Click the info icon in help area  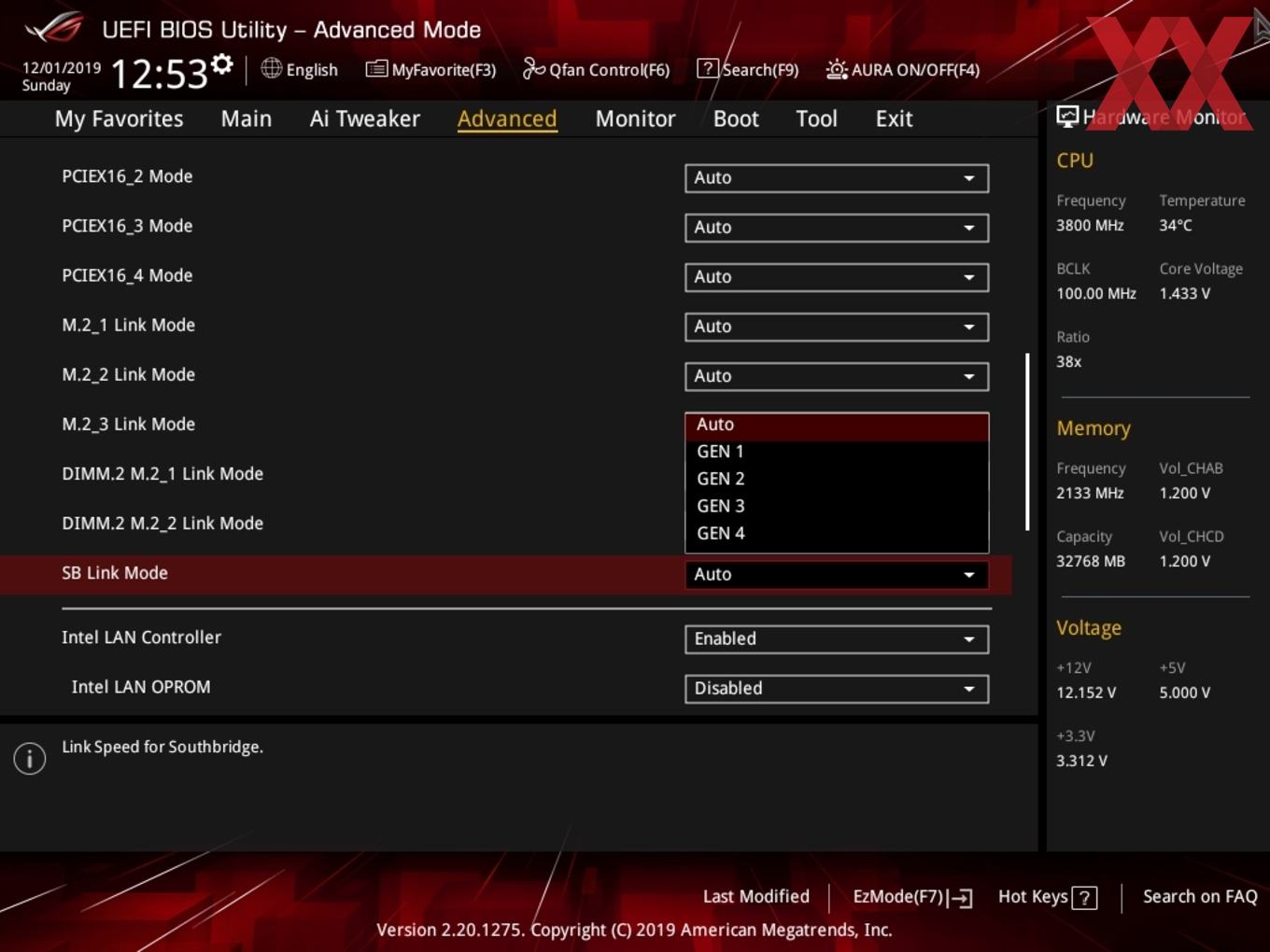tap(30, 758)
